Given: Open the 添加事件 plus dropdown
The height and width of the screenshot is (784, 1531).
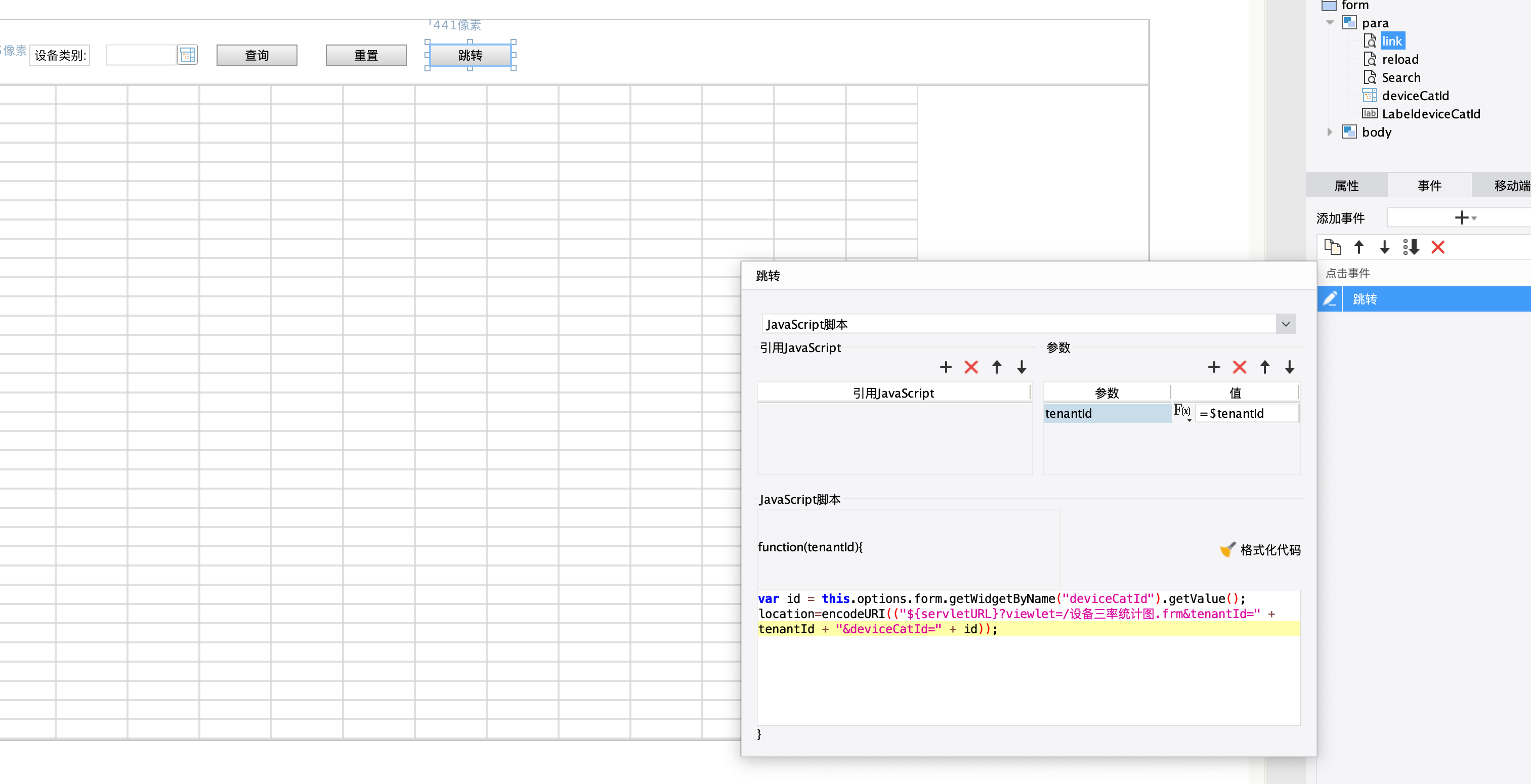Looking at the screenshot, I should [x=1465, y=217].
